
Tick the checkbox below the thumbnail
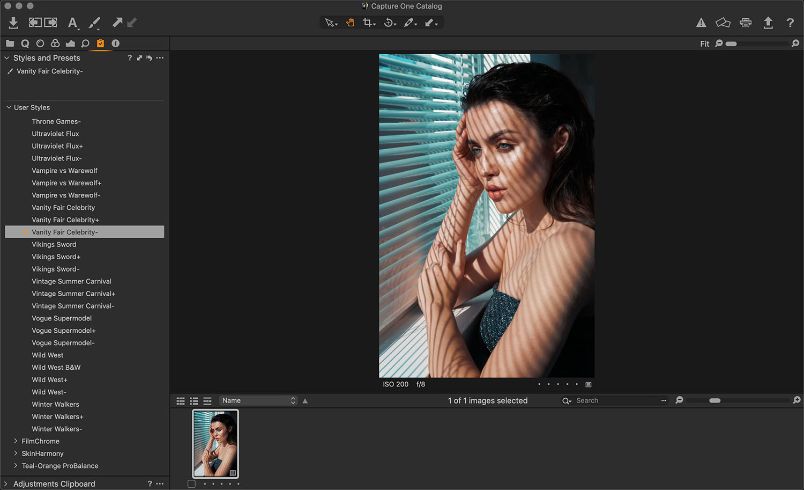(192, 483)
